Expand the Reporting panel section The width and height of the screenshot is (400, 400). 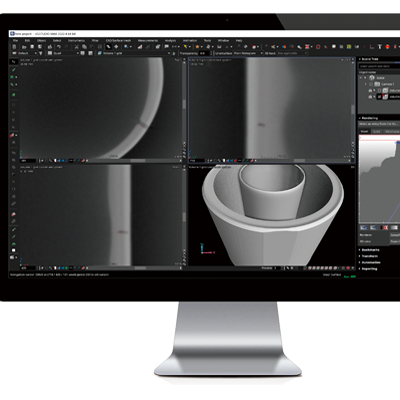(369, 269)
